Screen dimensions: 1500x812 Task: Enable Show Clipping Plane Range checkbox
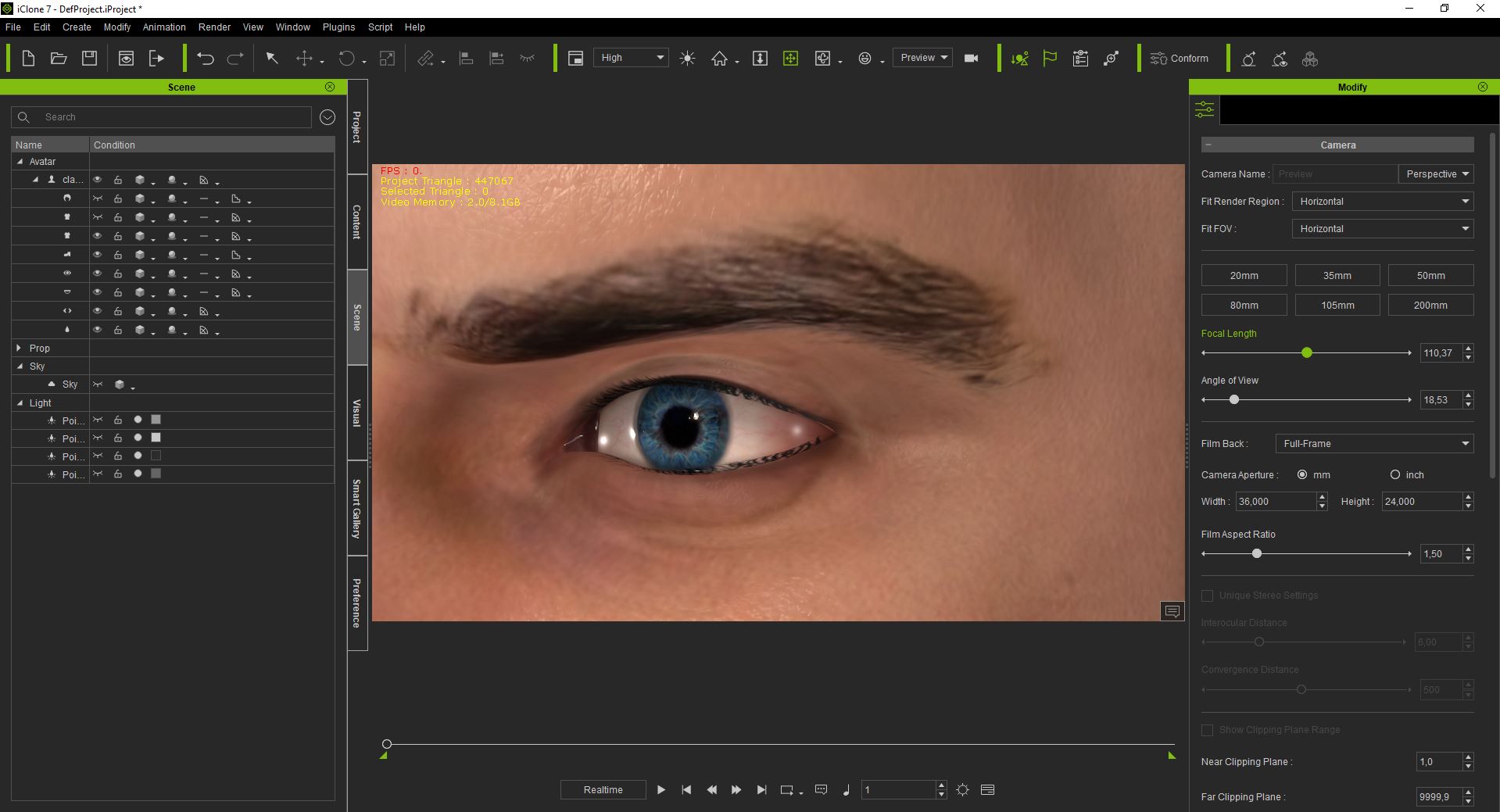tap(1207, 730)
